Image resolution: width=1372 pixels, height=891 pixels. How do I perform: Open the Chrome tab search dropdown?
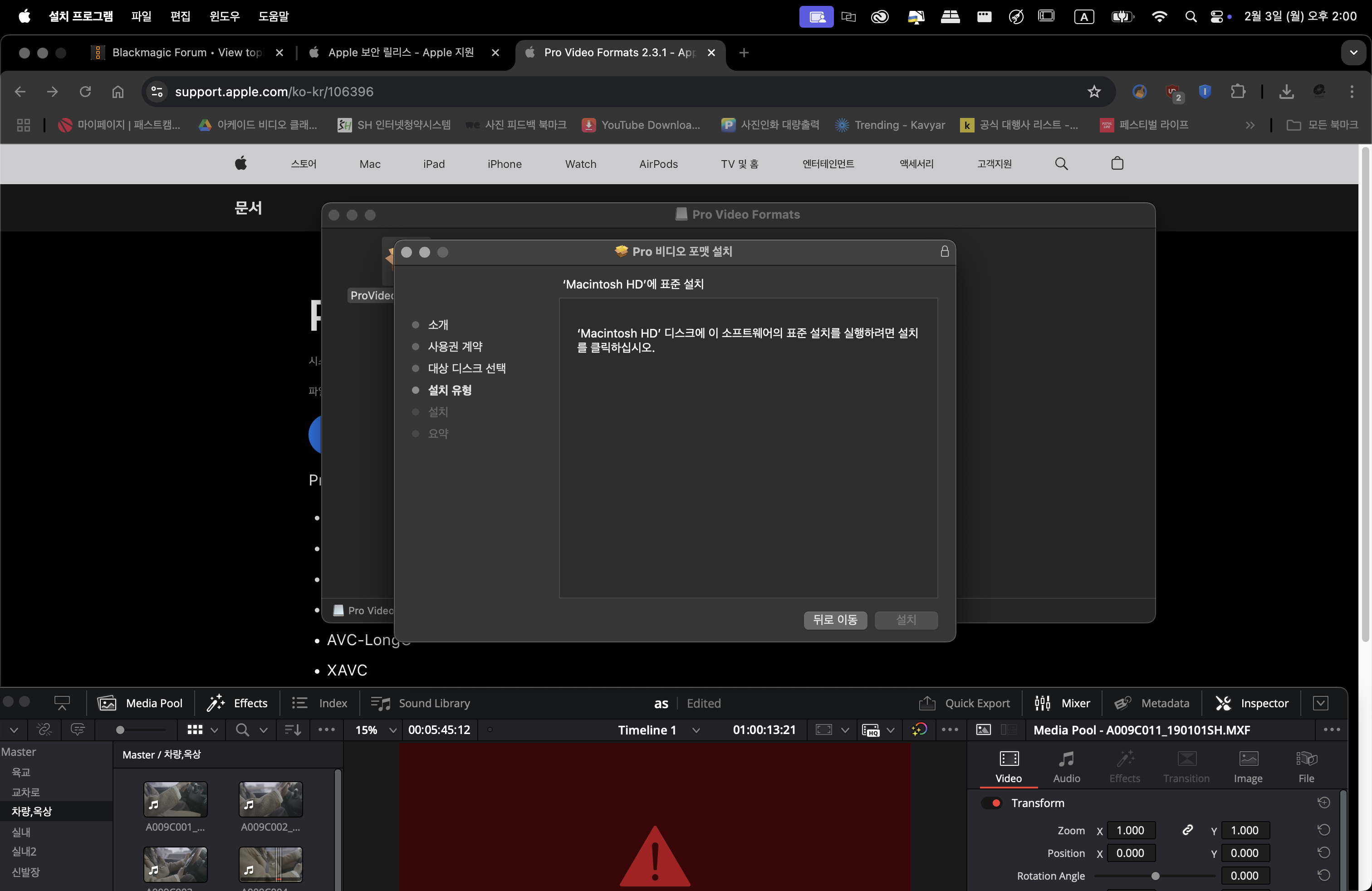[1353, 53]
